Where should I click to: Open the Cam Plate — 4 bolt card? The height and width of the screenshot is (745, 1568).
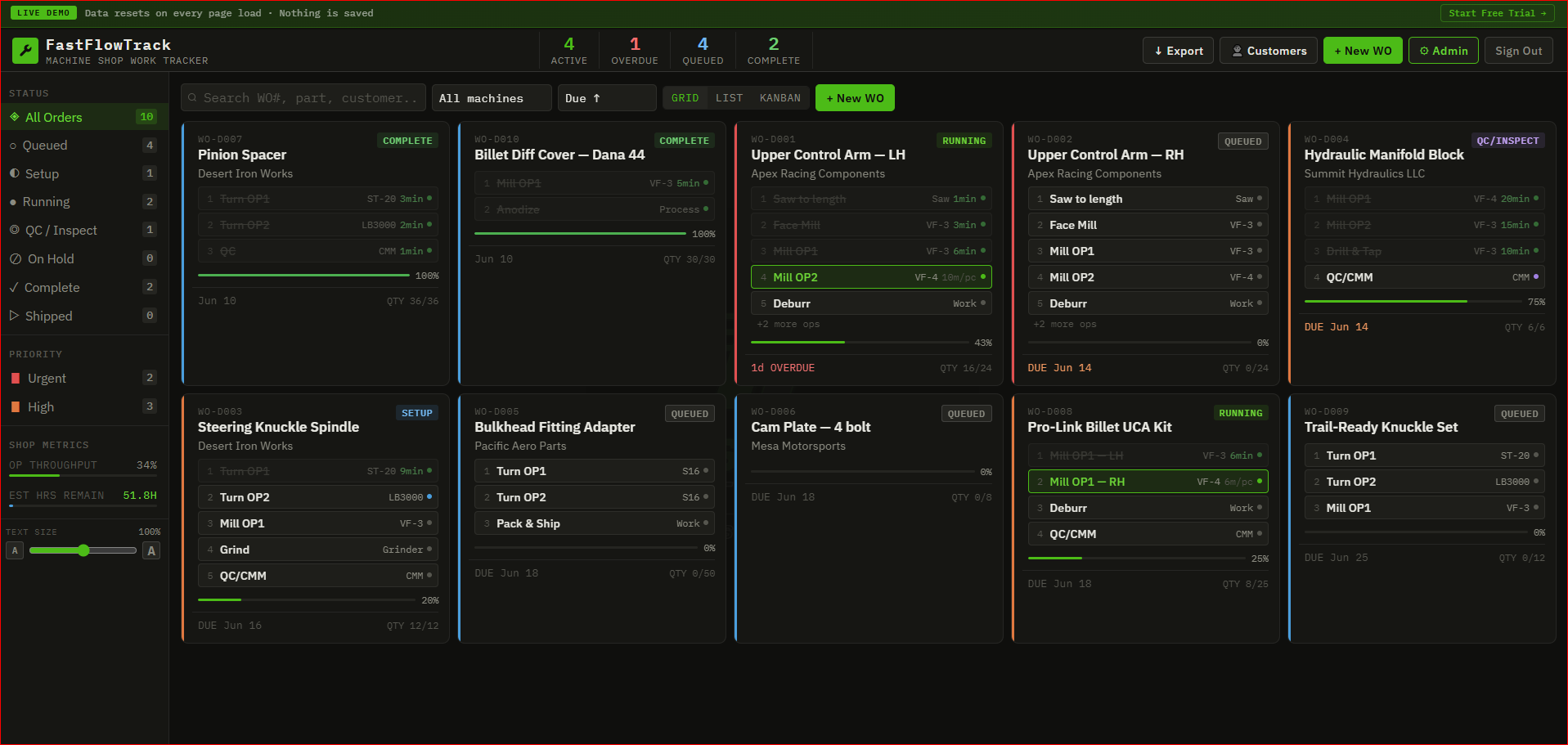(869, 518)
